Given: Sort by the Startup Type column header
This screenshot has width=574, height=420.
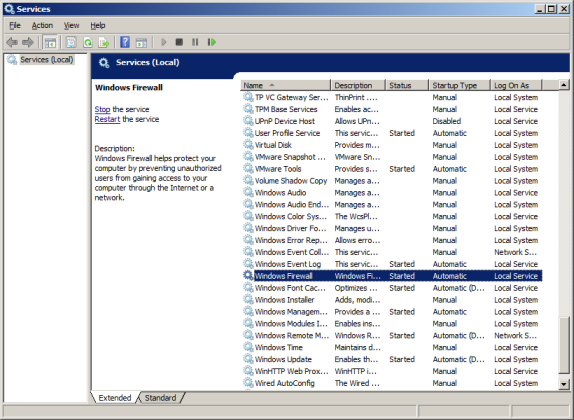Looking at the screenshot, I should tap(459, 85).
